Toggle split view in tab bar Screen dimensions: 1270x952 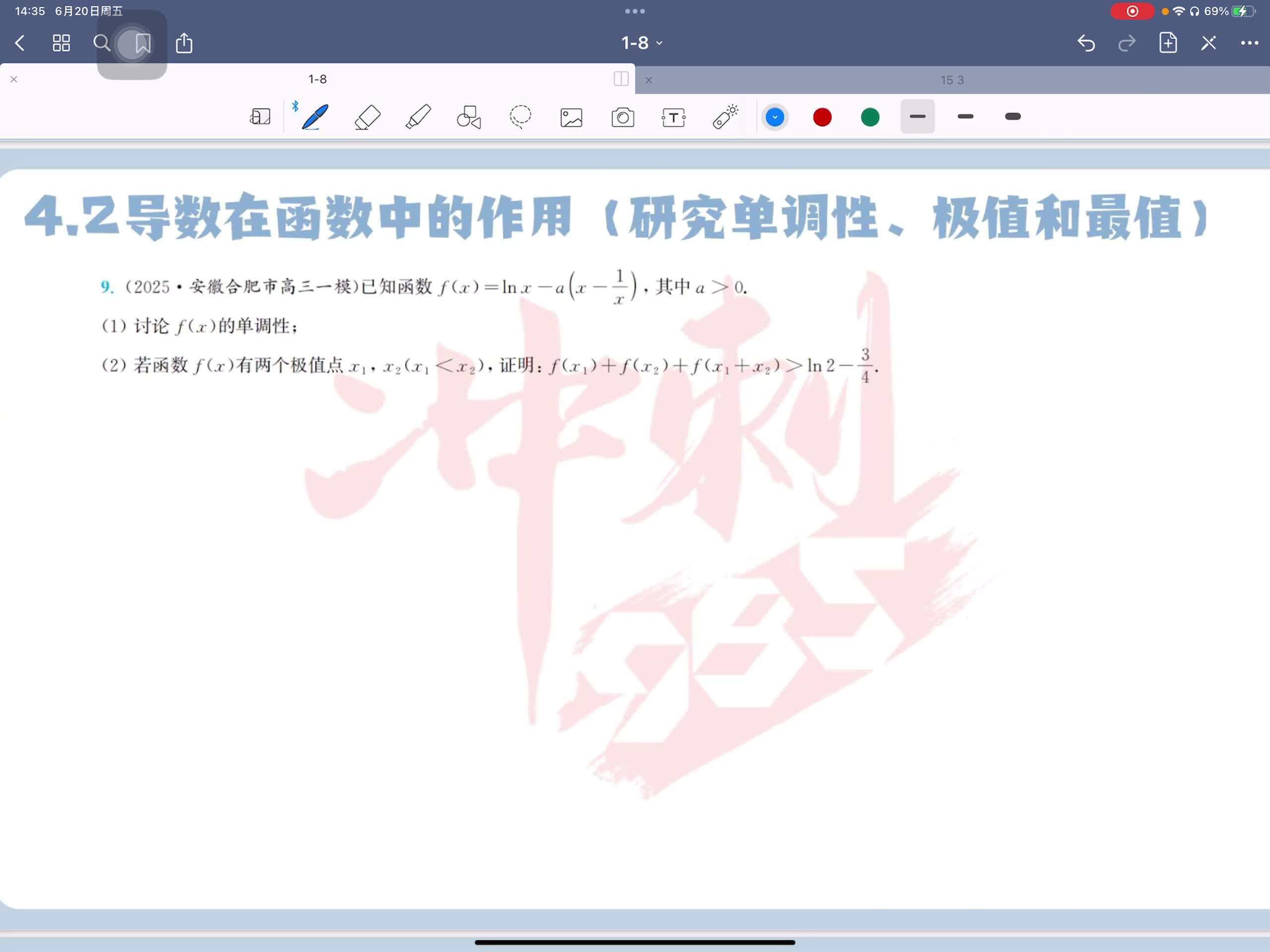tap(621, 79)
